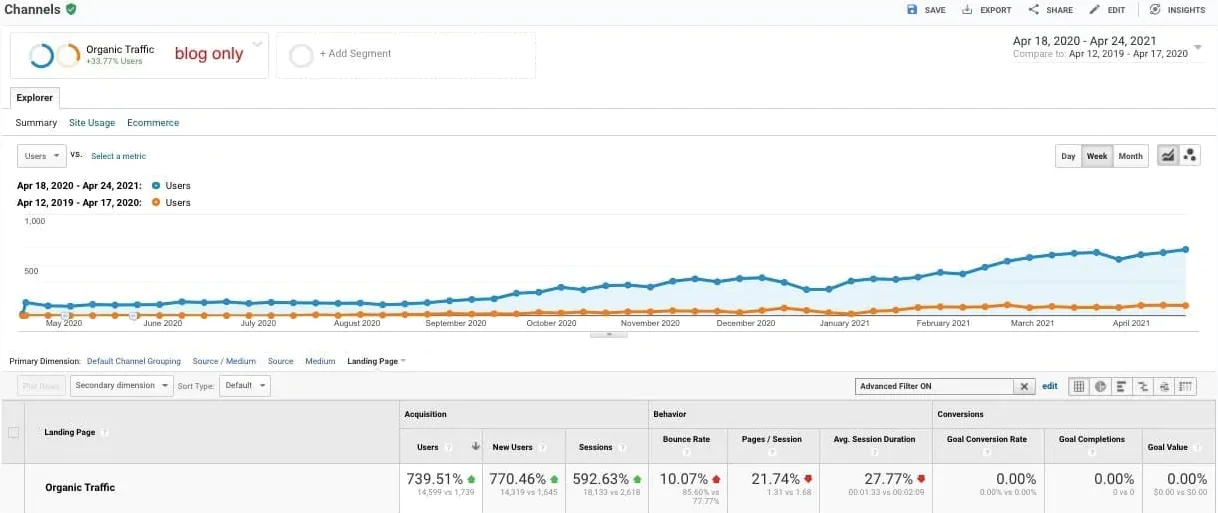Switch to motion chart view
This screenshot has height=513, width=1218.
click(x=1189, y=156)
